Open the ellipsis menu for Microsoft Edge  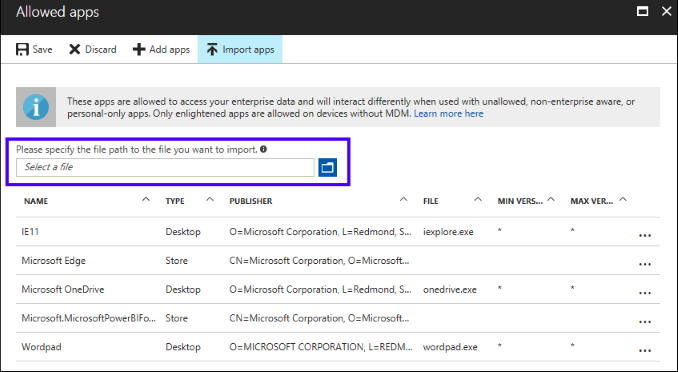(645, 264)
